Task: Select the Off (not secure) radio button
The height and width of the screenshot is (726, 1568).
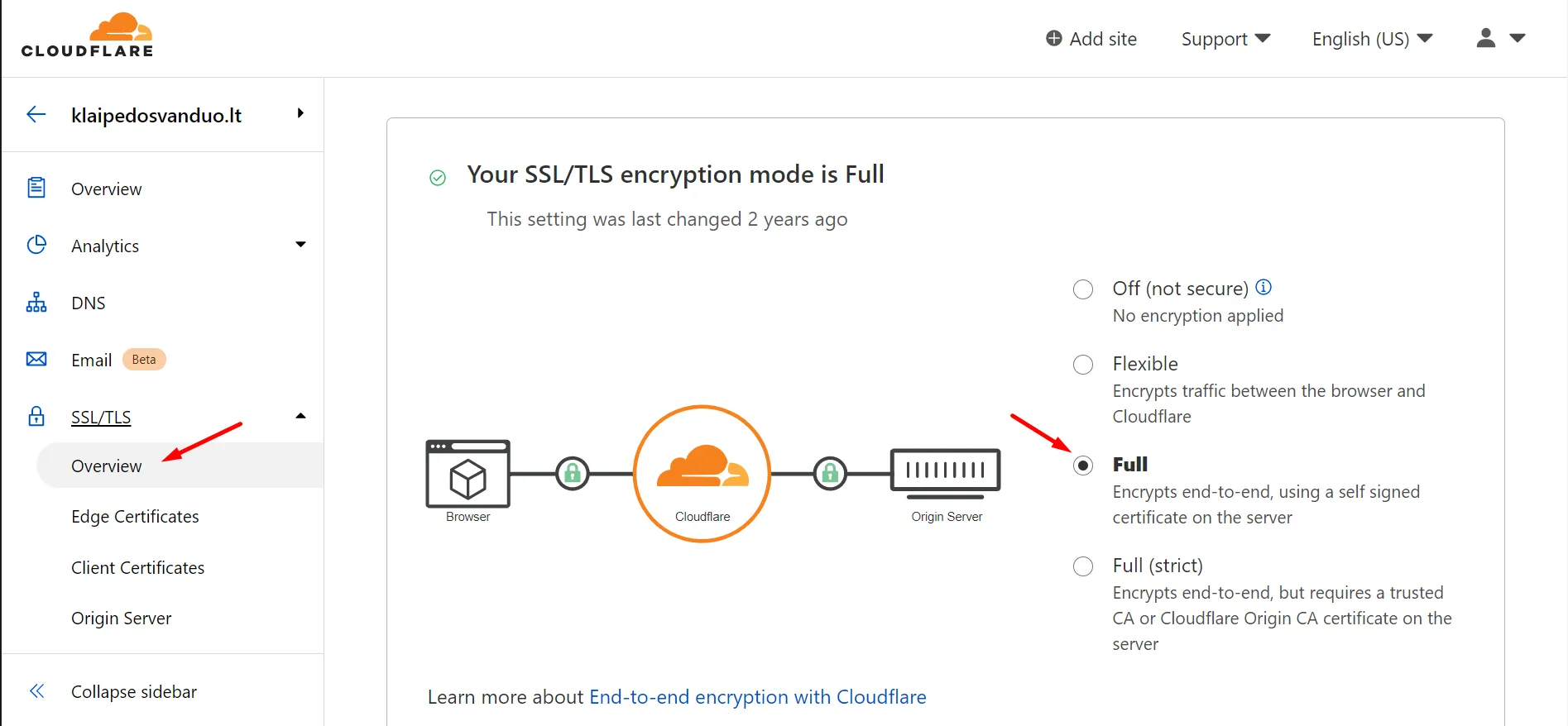Action: click(x=1083, y=289)
